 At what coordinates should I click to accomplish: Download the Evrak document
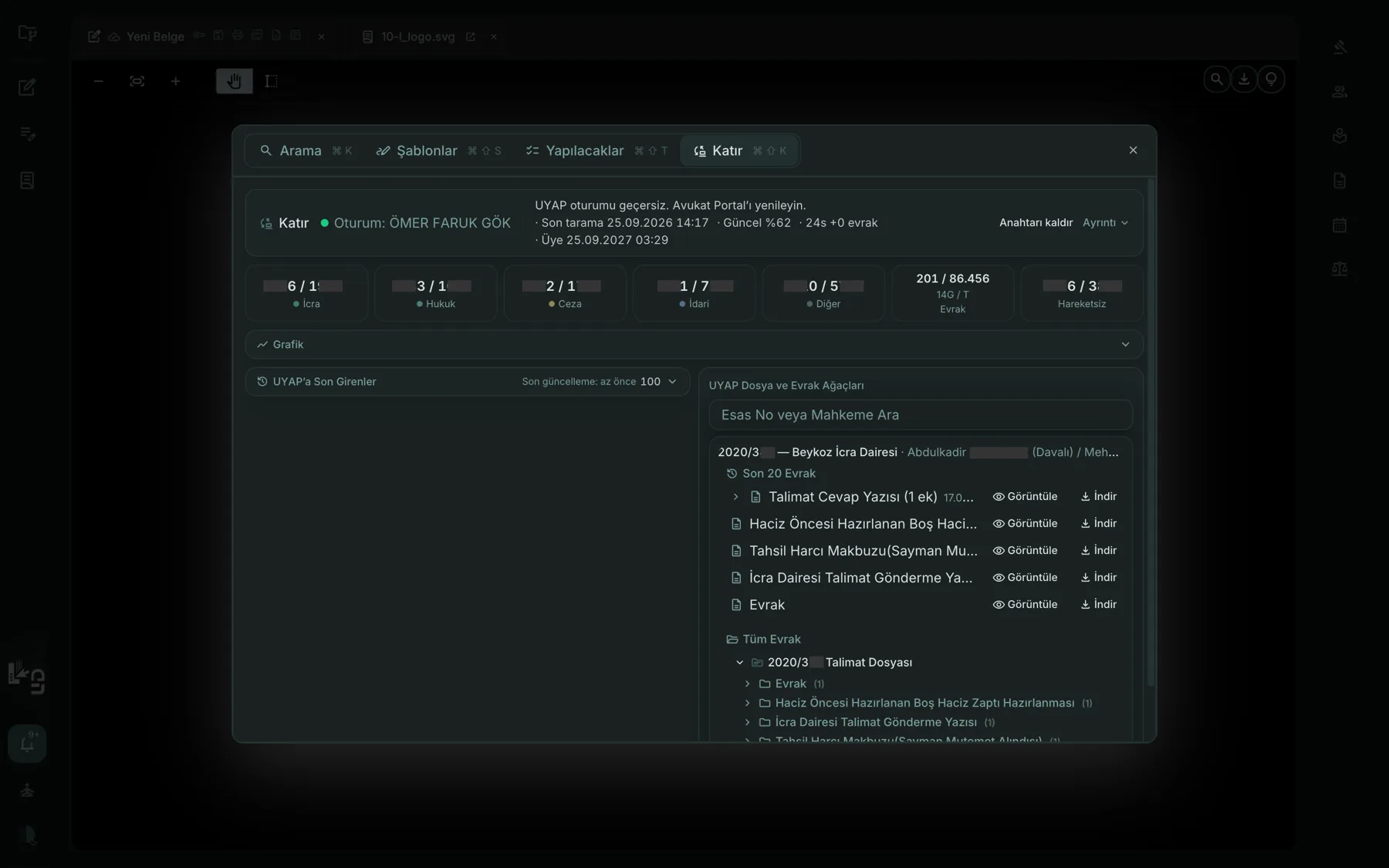coord(1099,605)
